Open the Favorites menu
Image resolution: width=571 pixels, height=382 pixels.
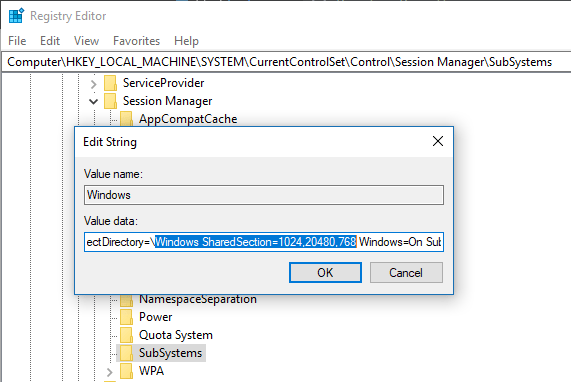[x=137, y=41]
